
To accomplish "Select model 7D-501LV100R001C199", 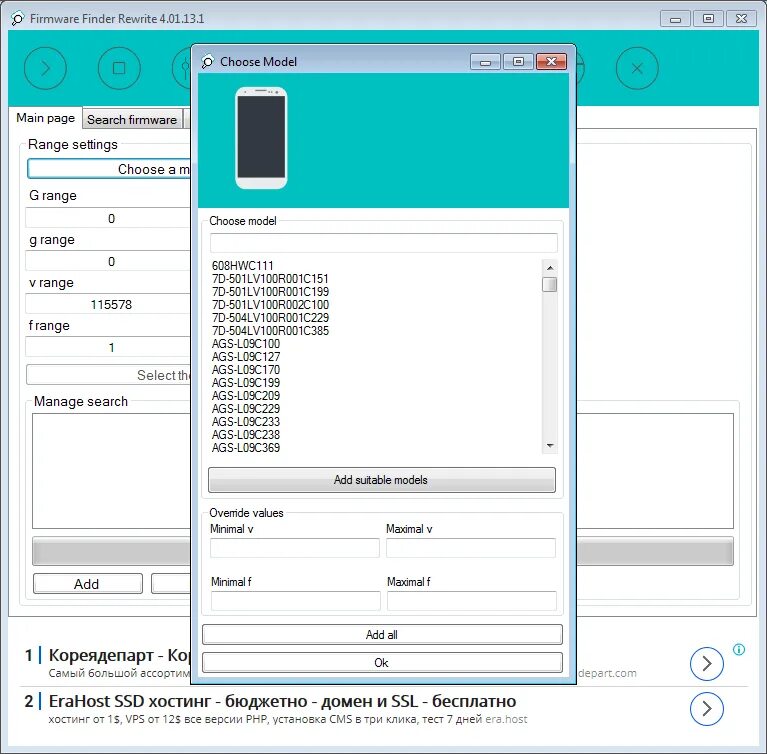I will 270,292.
